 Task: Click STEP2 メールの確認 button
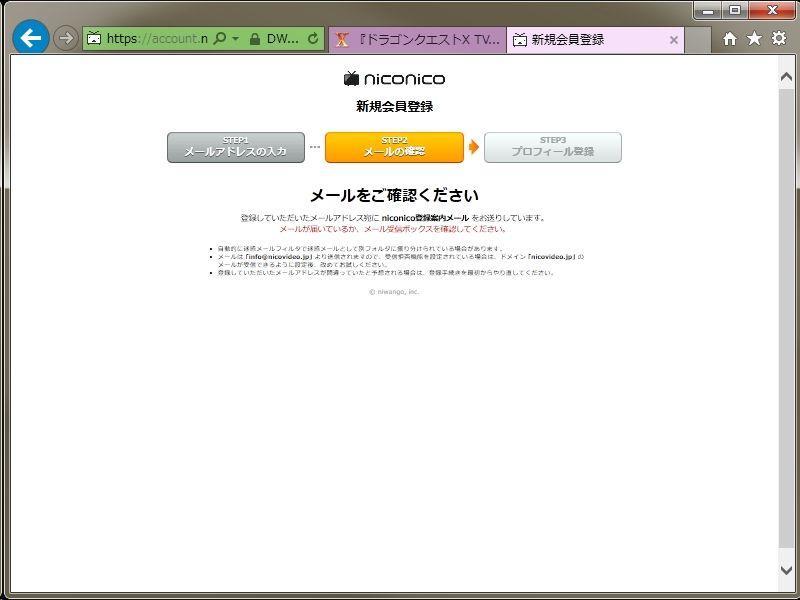(x=394, y=147)
